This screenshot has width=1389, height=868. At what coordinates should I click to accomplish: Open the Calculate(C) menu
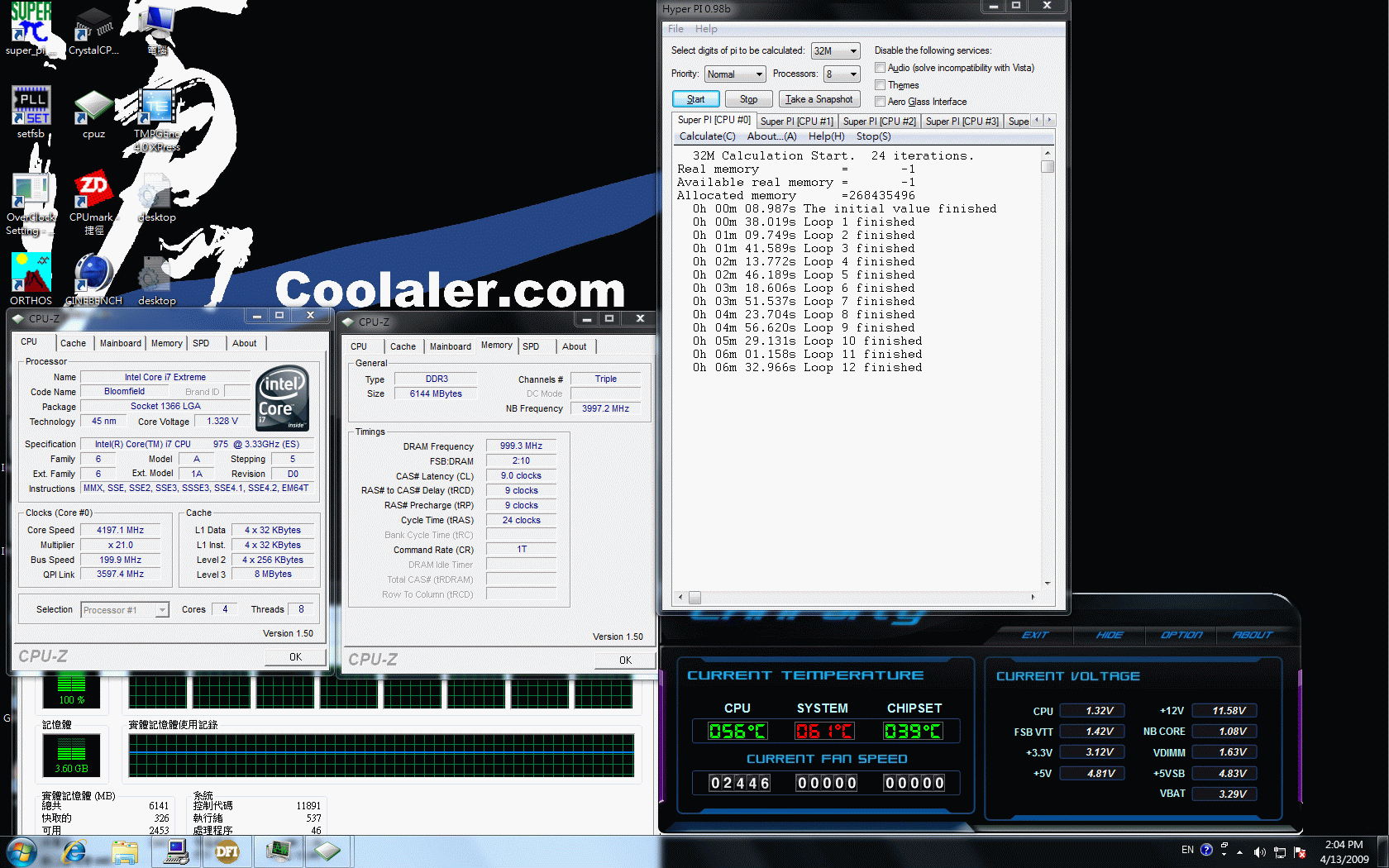[707, 136]
